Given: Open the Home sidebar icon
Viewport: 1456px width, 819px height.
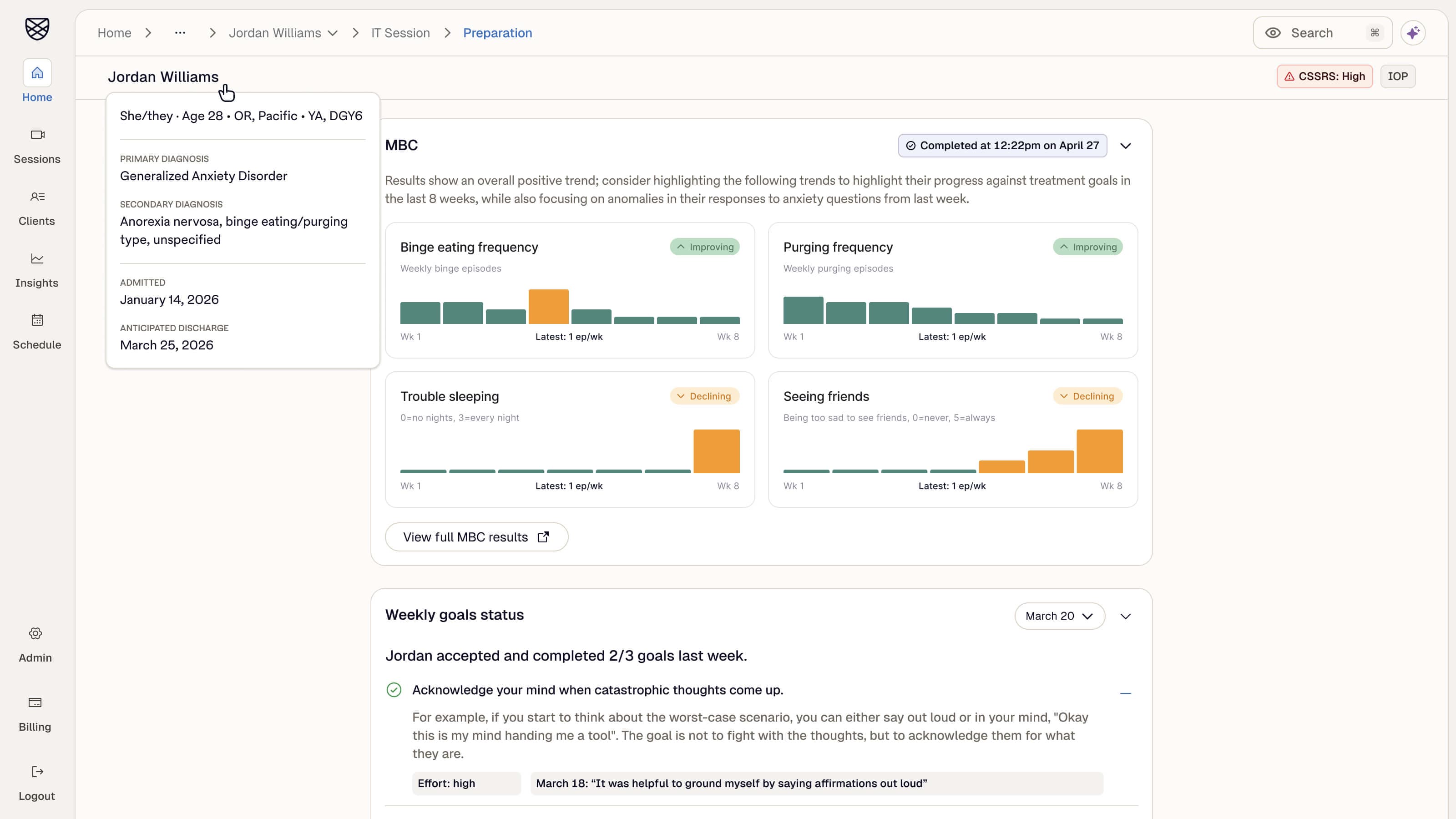Looking at the screenshot, I should [x=37, y=73].
